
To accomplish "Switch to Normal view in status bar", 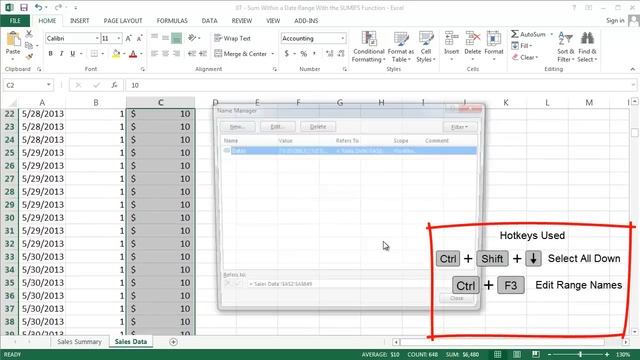I will pyautogui.click(x=498, y=354).
